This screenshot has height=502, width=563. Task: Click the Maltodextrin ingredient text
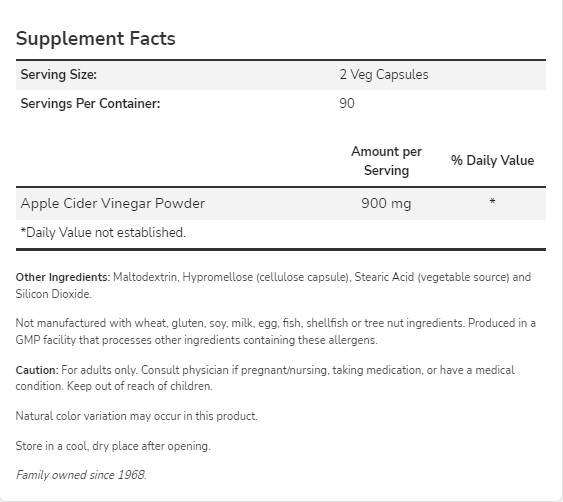[145, 277]
